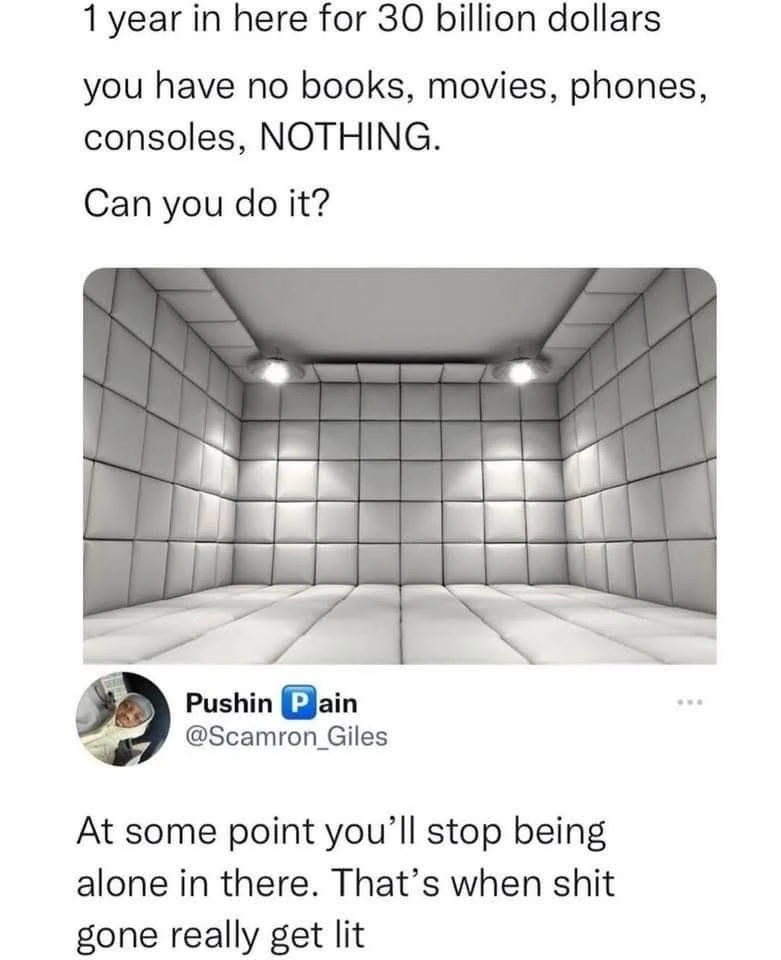Open the Pushin Pain display name

click(271, 703)
